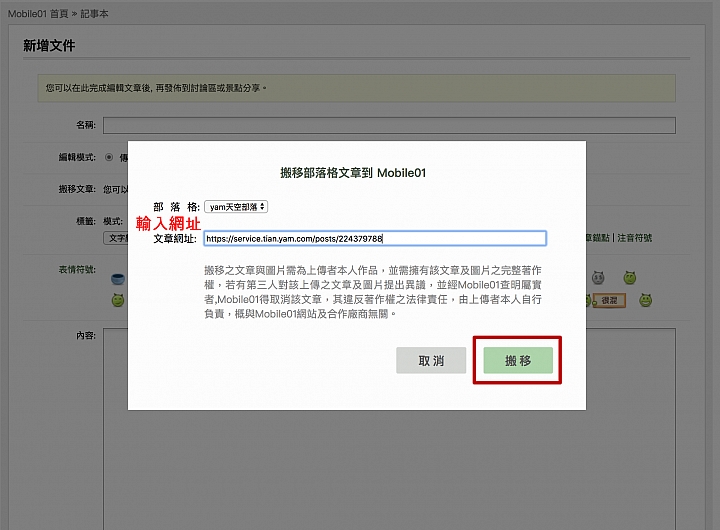Select the 編輯模式 radio button
This screenshot has width=720, height=530.
click(109, 158)
